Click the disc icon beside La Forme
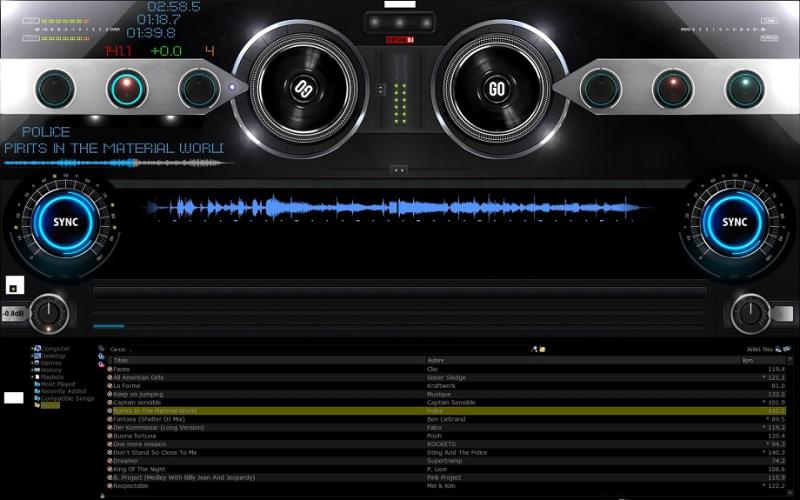The image size is (800, 500). click(110, 386)
